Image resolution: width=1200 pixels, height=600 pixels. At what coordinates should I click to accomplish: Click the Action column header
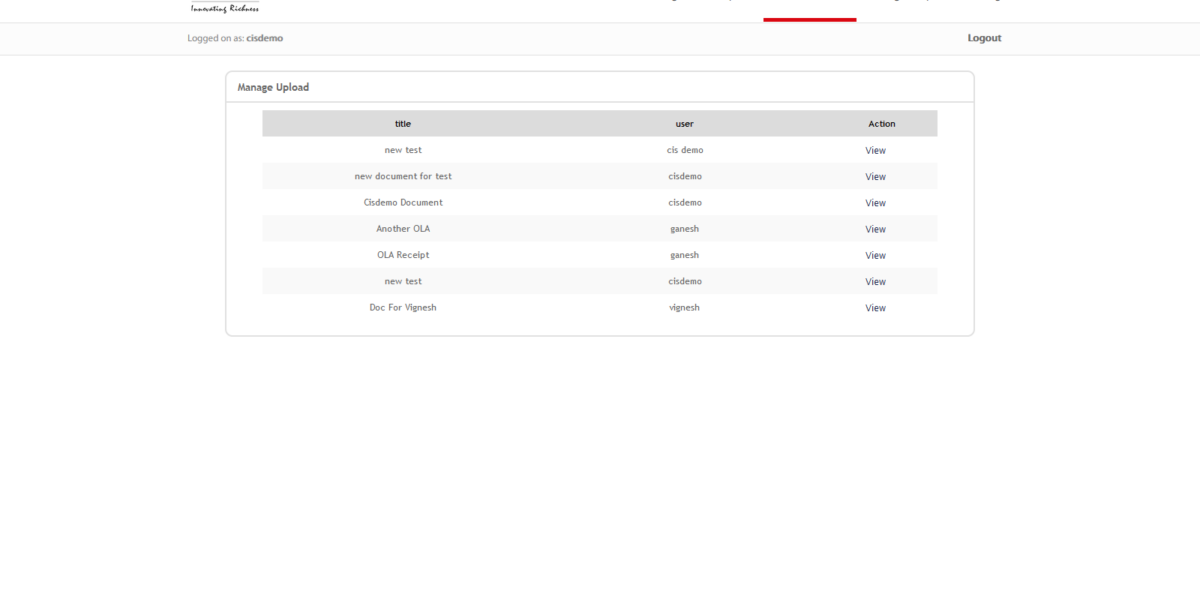click(881, 123)
